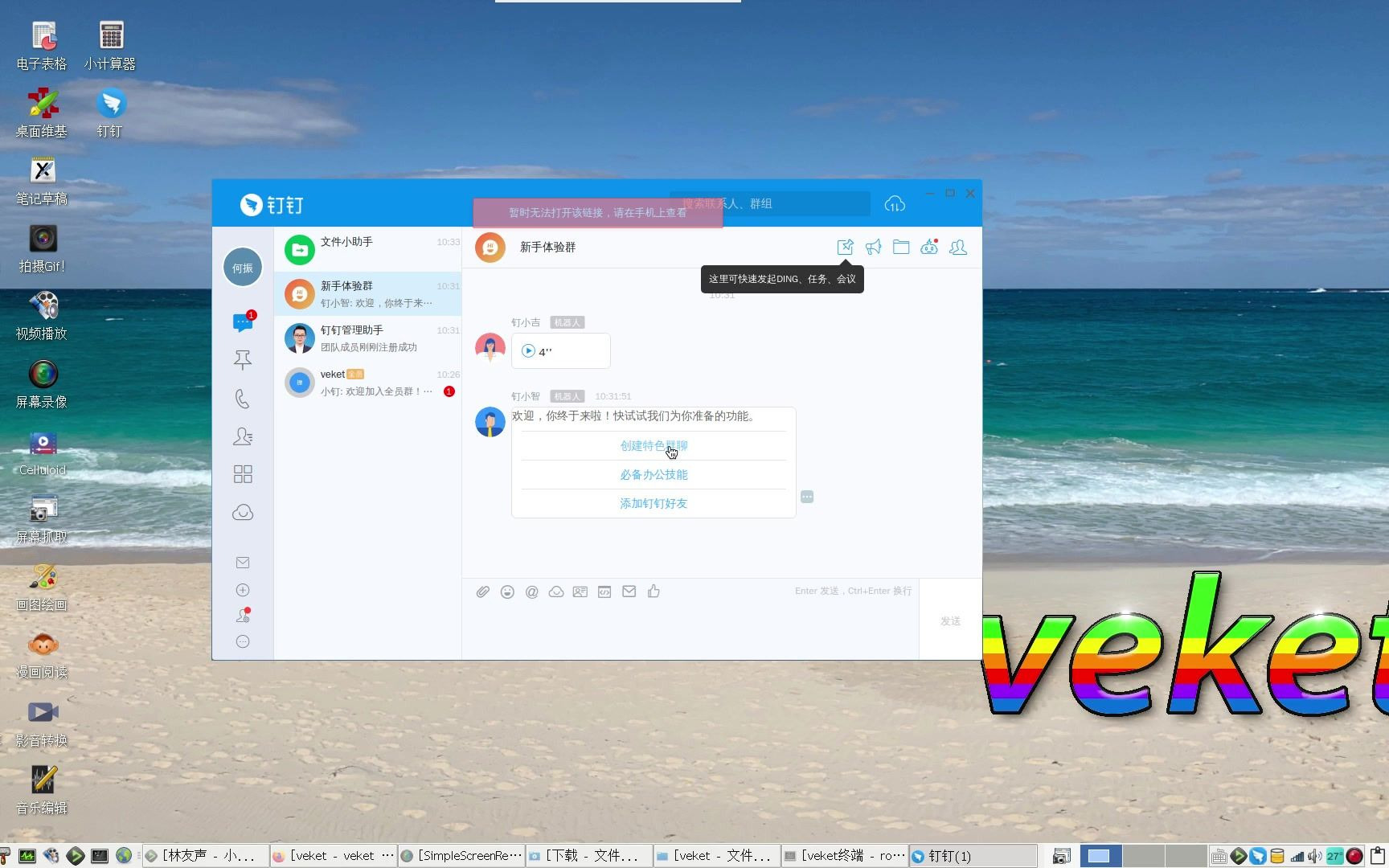Open the 屏幕抓取 desktop icon
1389x868 pixels.
[43, 519]
